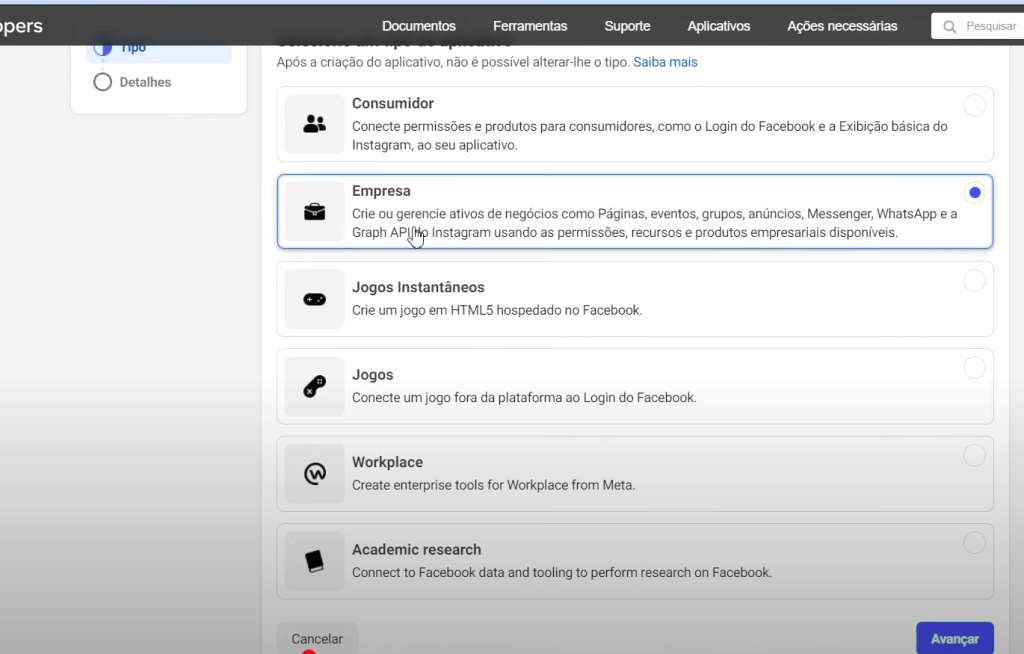Open the Ferramentas menu
Viewport: 1024px width, 654px height.
pyautogui.click(x=530, y=26)
